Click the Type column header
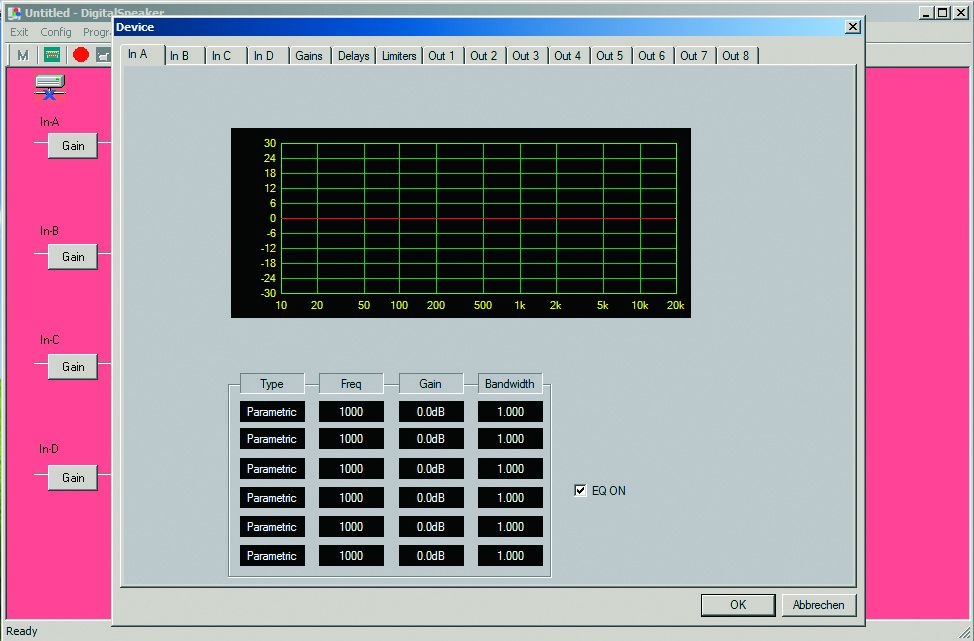Image resolution: width=974 pixels, height=641 pixels. (272, 384)
